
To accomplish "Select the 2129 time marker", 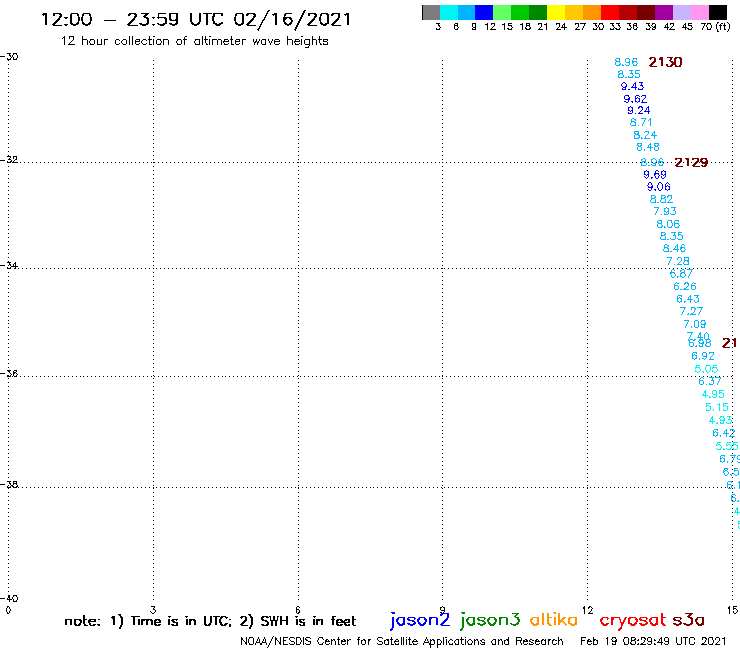I will pyautogui.click(x=691, y=162).
